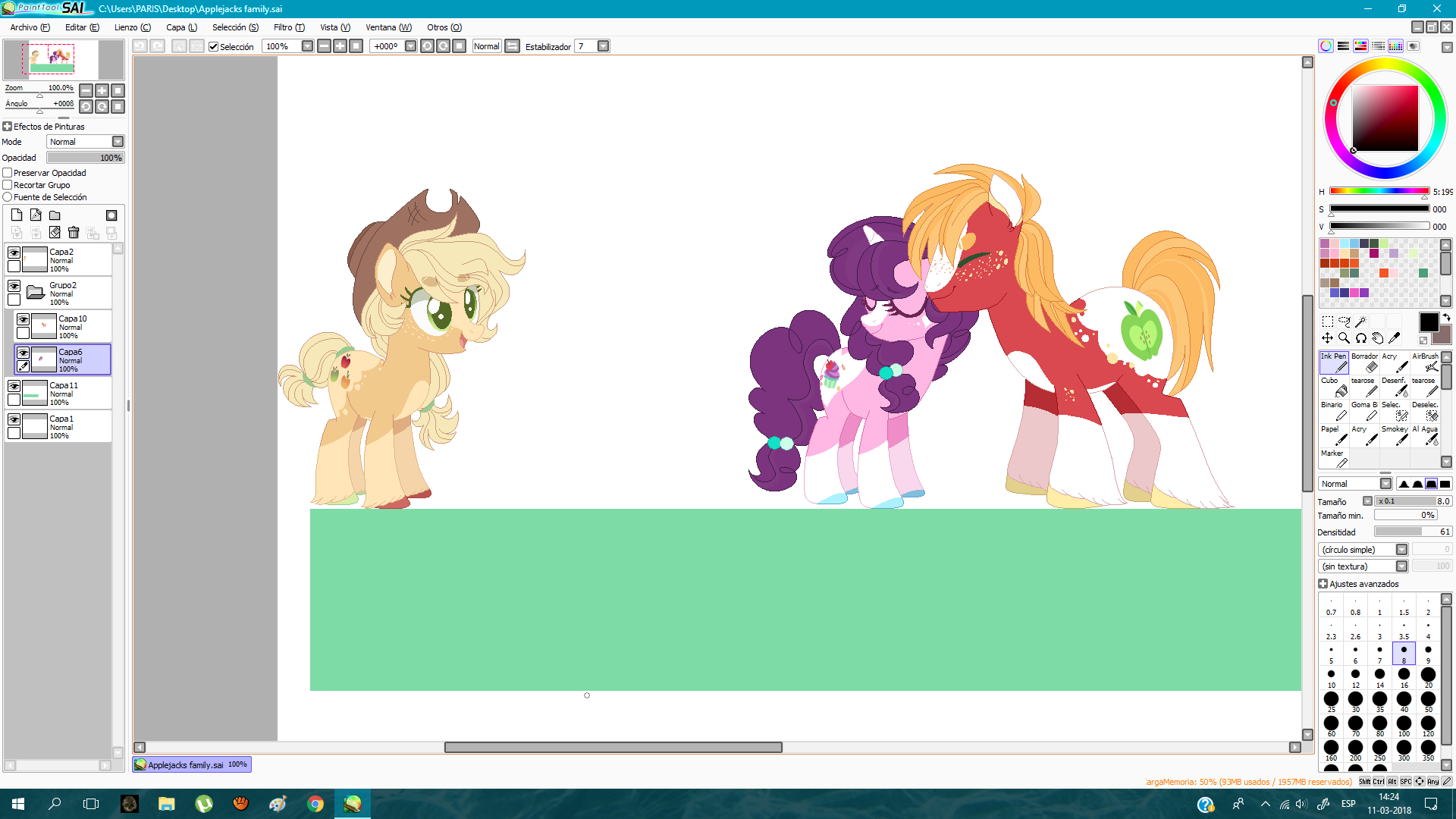Enable Fuente de Selección option
Screen dimensions: 1456x819
coord(8,197)
